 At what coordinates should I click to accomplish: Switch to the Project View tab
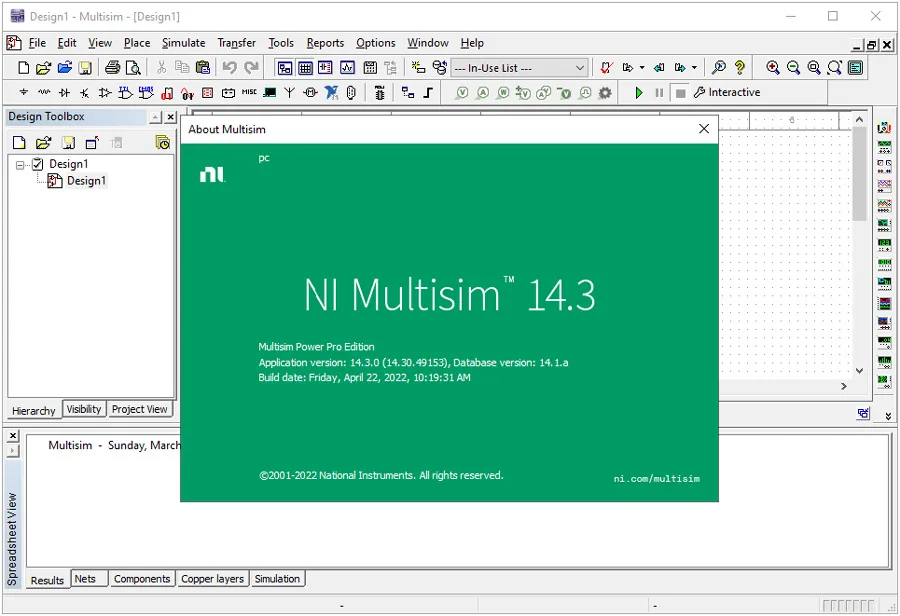point(139,409)
